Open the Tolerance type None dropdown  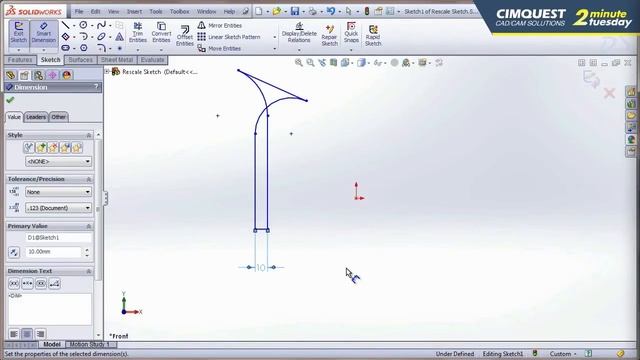(58, 192)
